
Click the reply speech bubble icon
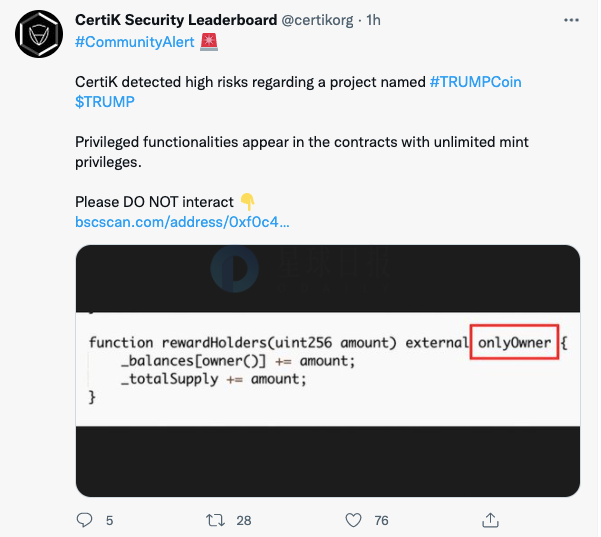84,520
